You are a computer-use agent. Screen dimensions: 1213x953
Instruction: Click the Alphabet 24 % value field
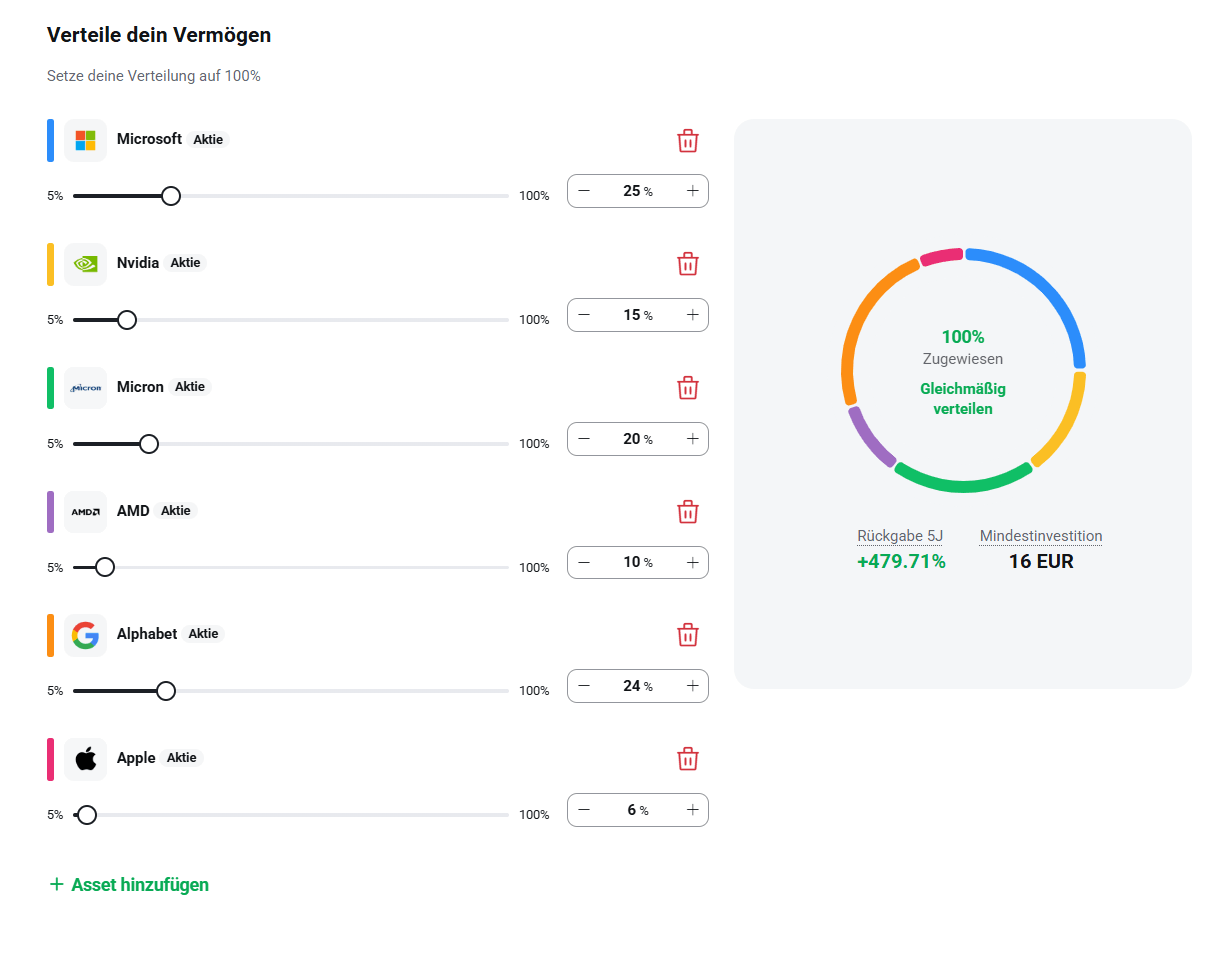tap(637, 686)
